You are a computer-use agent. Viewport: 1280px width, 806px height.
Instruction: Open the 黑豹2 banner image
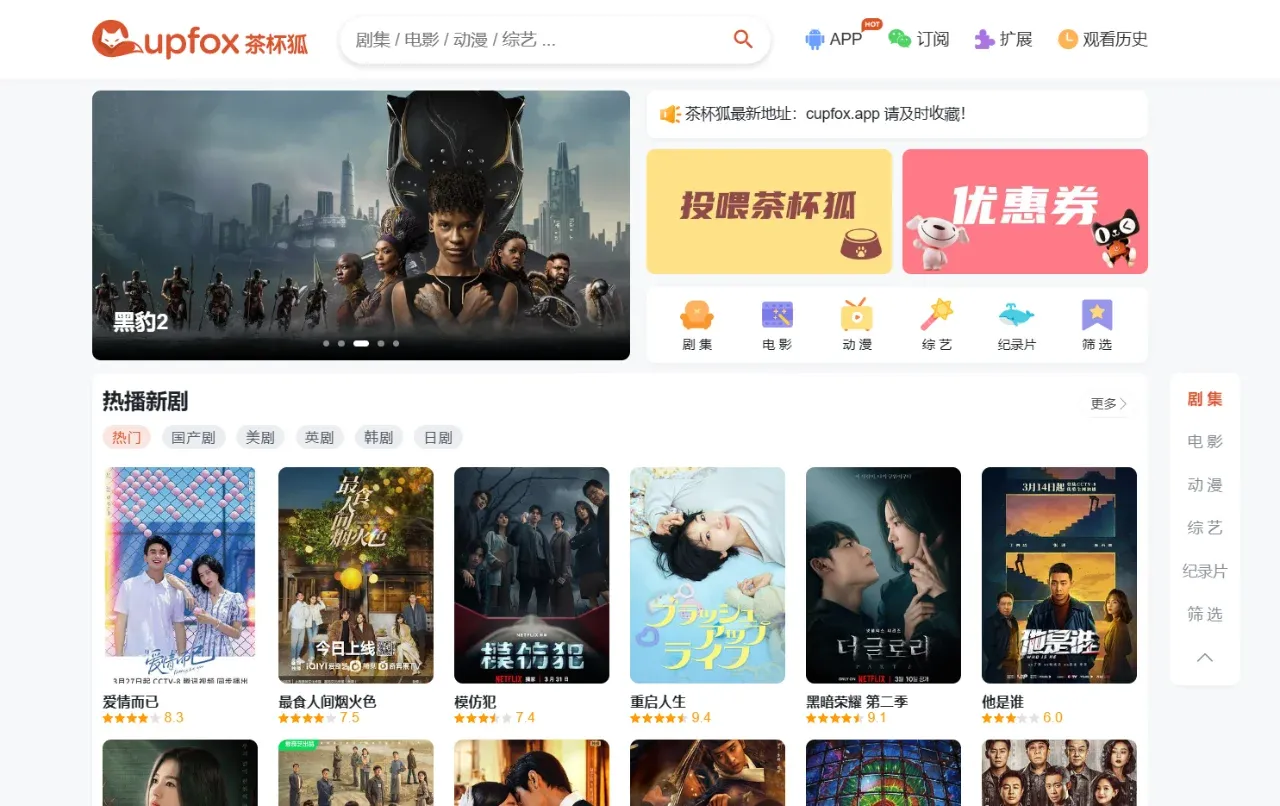[361, 225]
